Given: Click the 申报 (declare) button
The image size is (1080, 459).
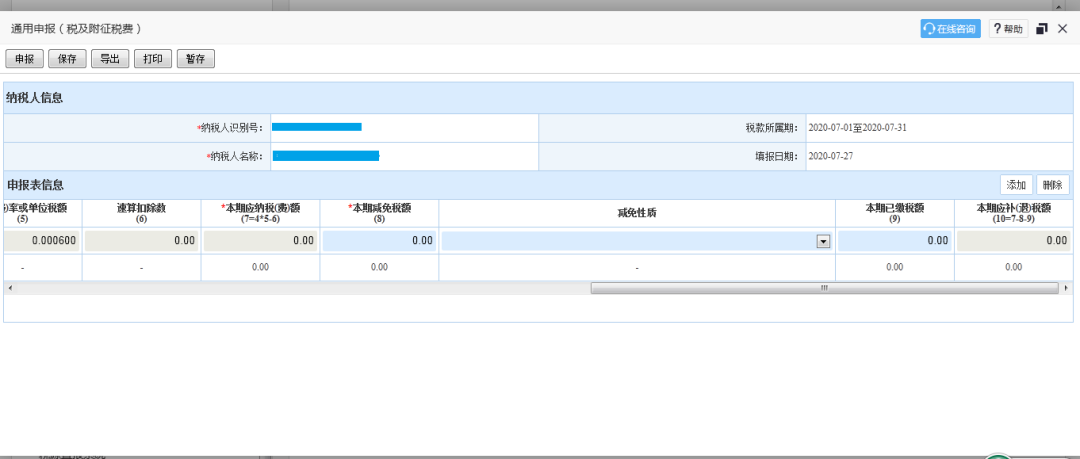Looking at the screenshot, I should pyautogui.click(x=25, y=59).
